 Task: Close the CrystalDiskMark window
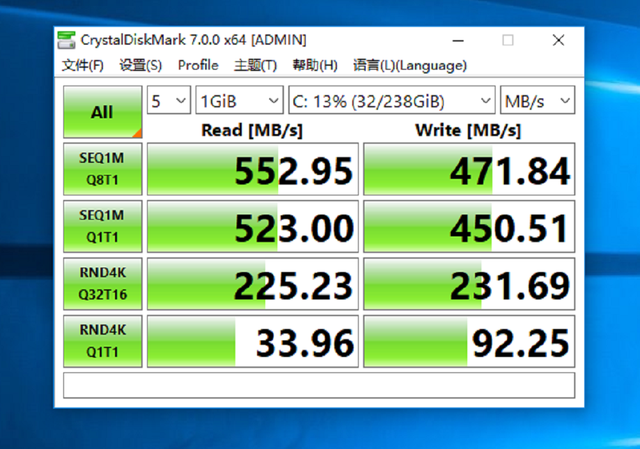click(558, 40)
